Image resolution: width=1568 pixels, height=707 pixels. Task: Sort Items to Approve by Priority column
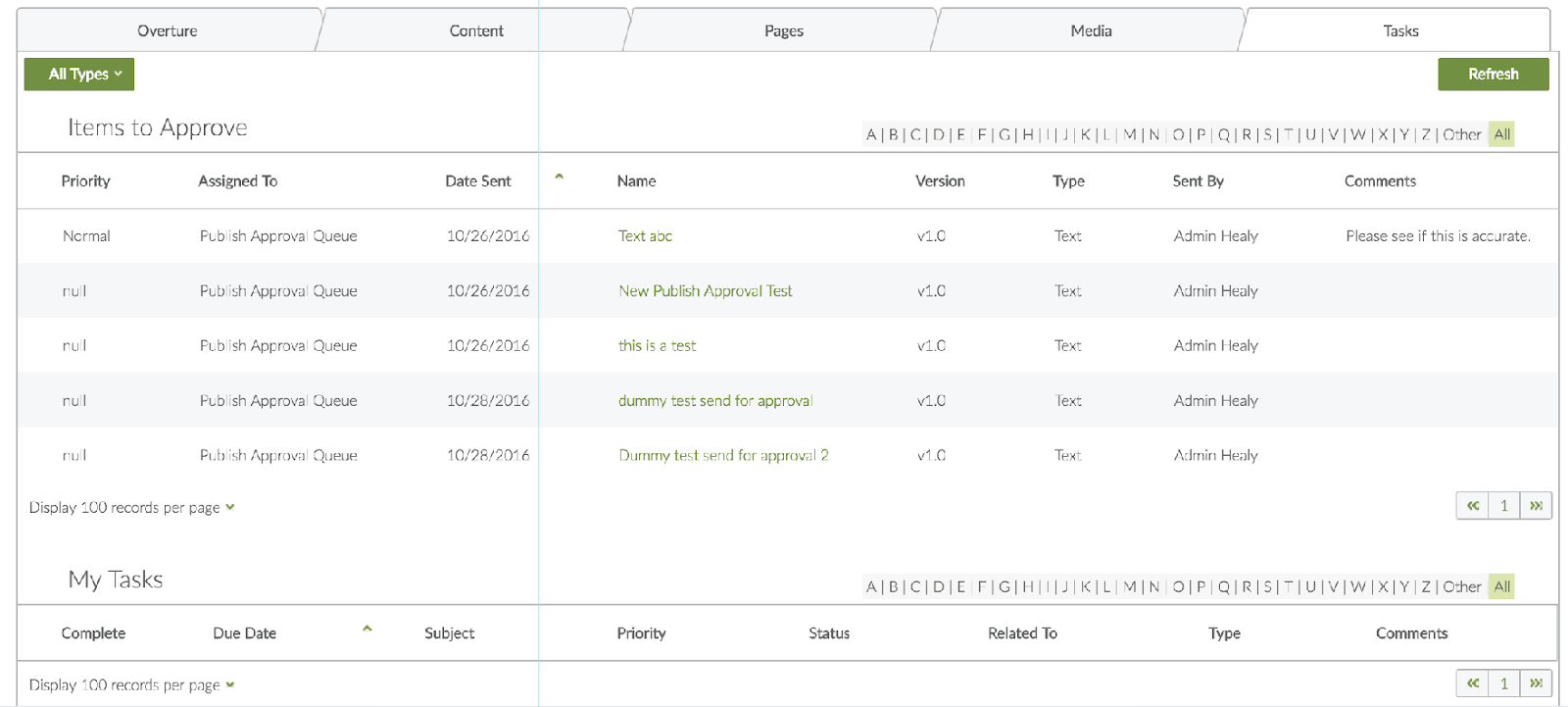click(86, 181)
